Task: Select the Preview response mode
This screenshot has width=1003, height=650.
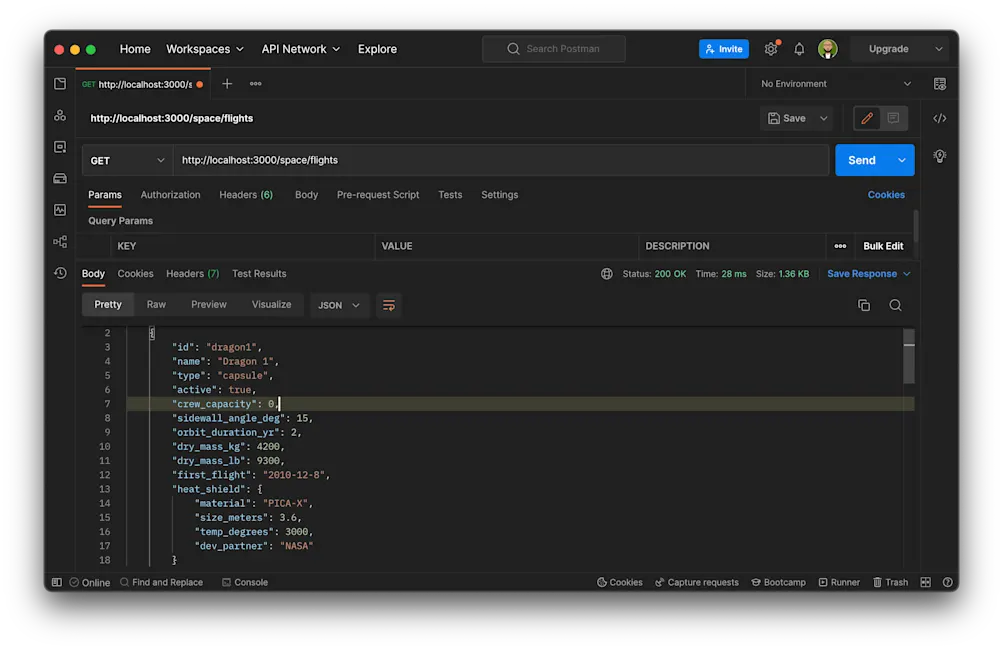Action: (x=209, y=304)
